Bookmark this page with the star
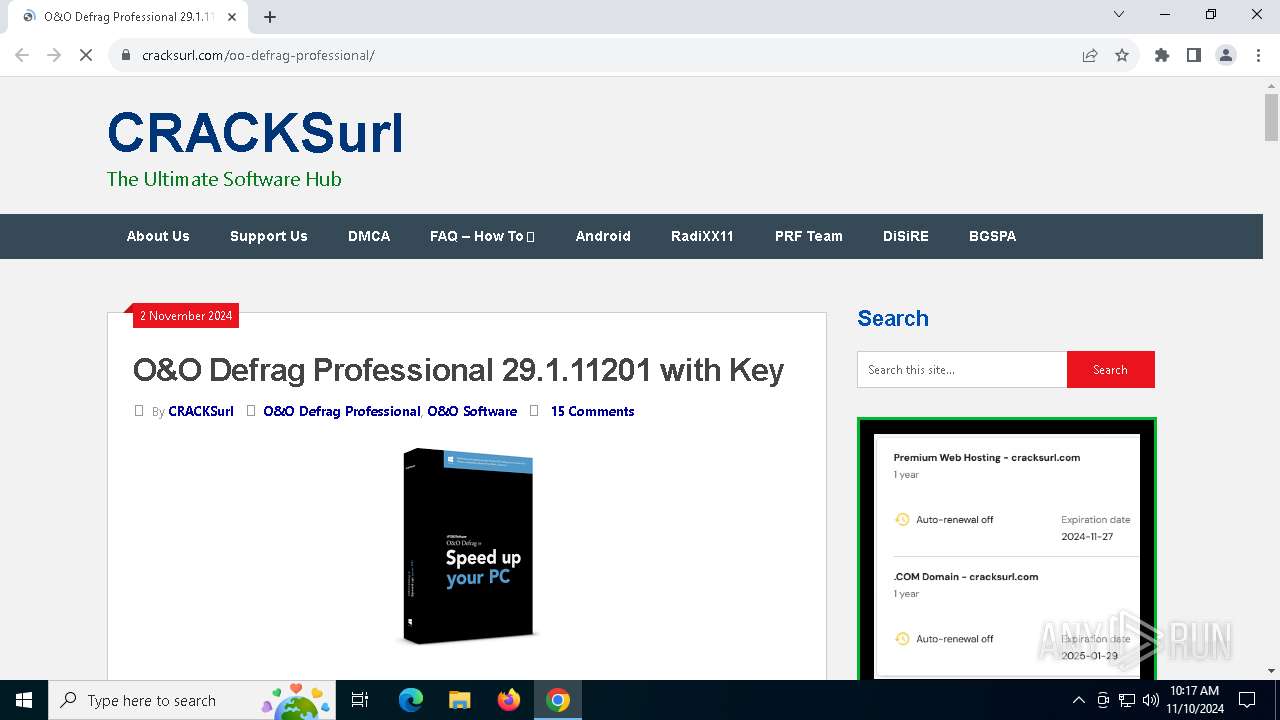The height and width of the screenshot is (720, 1280). click(x=1122, y=55)
